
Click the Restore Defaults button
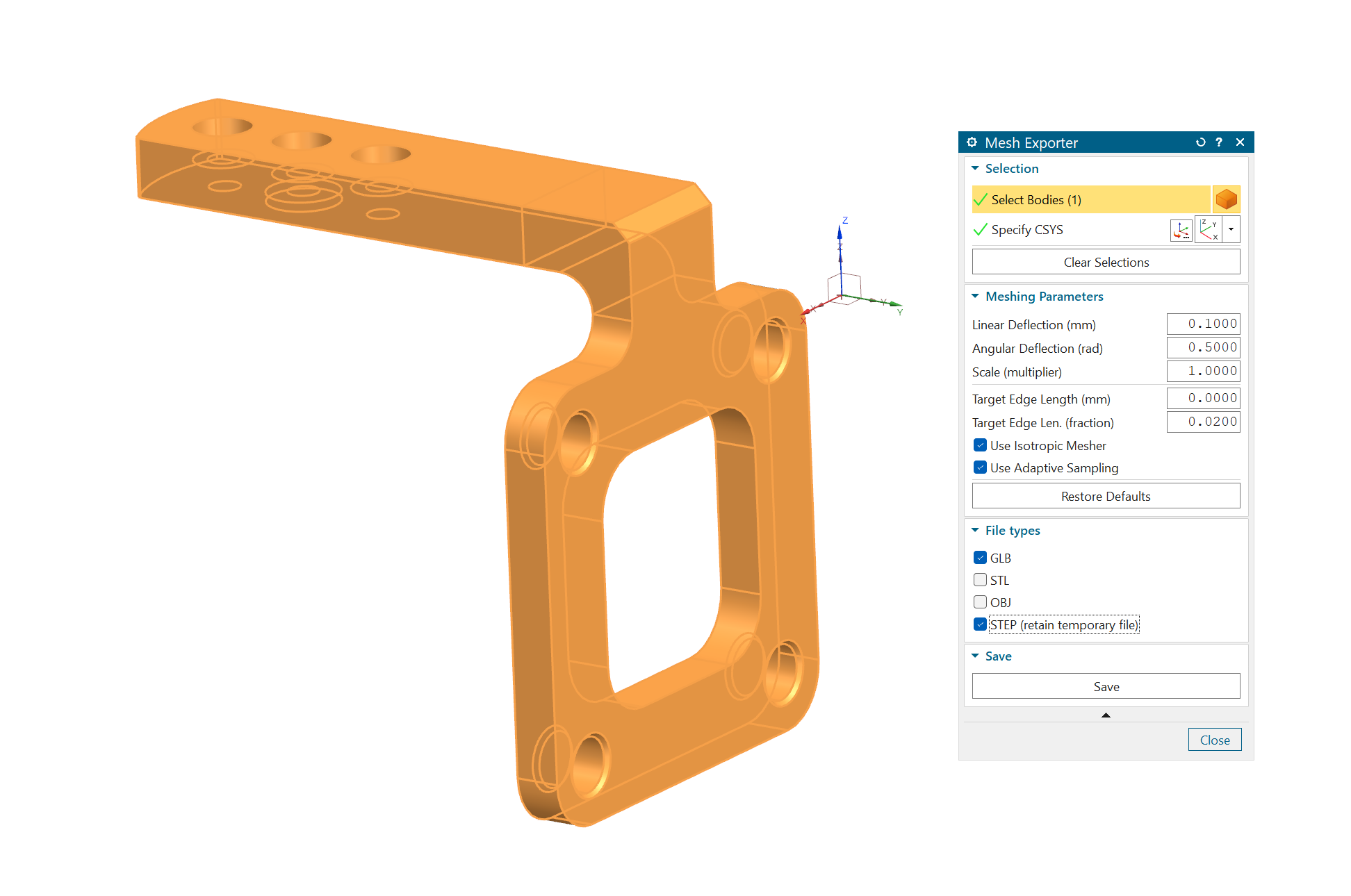pyautogui.click(x=1106, y=496)
